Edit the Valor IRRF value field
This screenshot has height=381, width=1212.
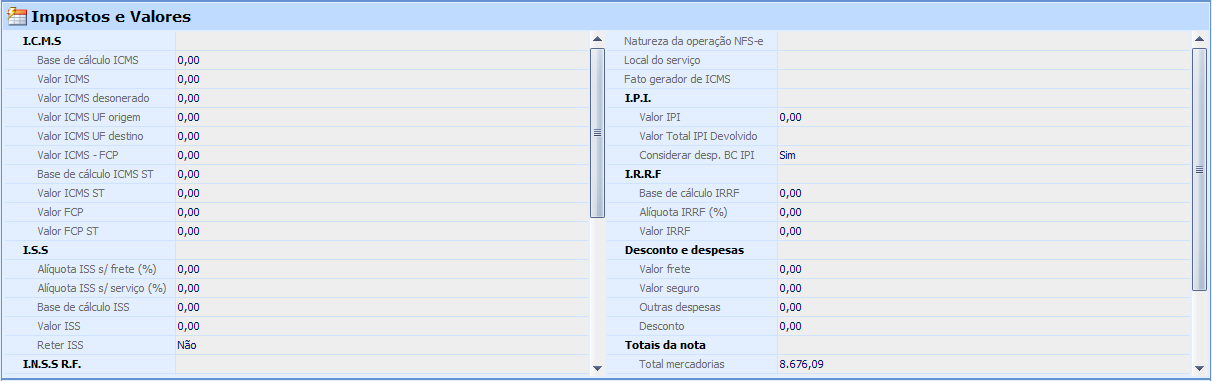pyautogui.click(x=984, y=231)
